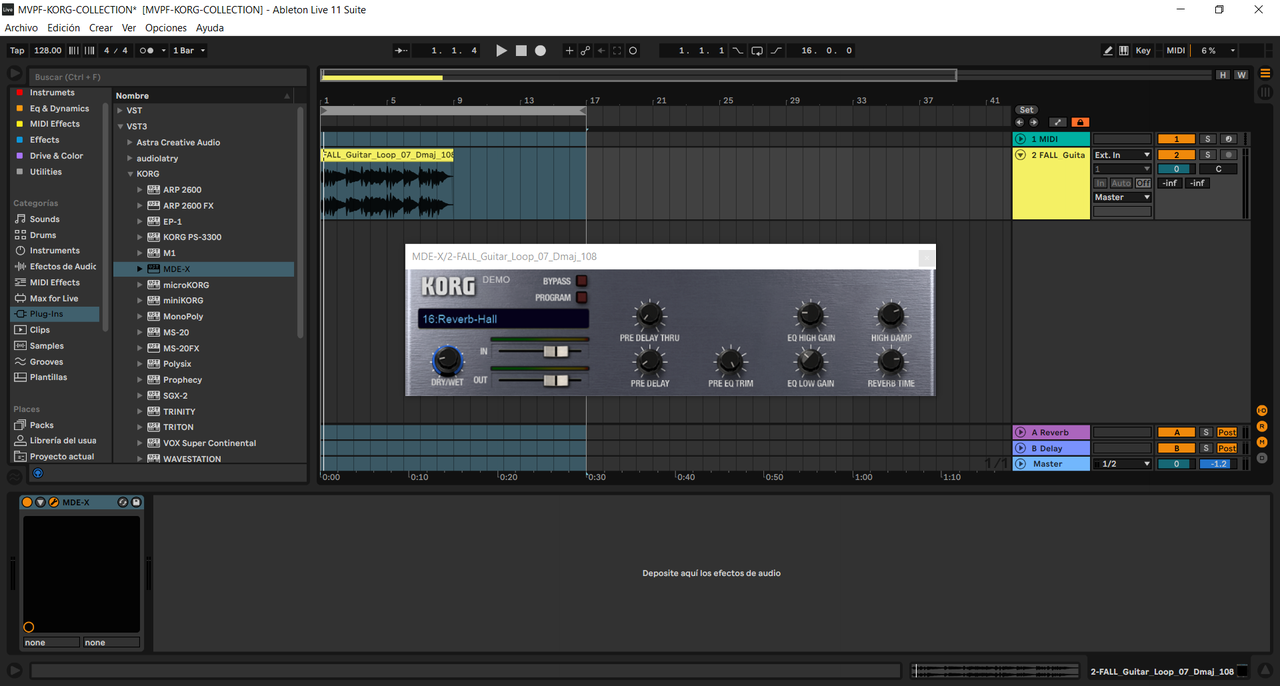1280x686 pixels.
Task: Toggle Automation Arm icon in transport
Action: point(585,50)
